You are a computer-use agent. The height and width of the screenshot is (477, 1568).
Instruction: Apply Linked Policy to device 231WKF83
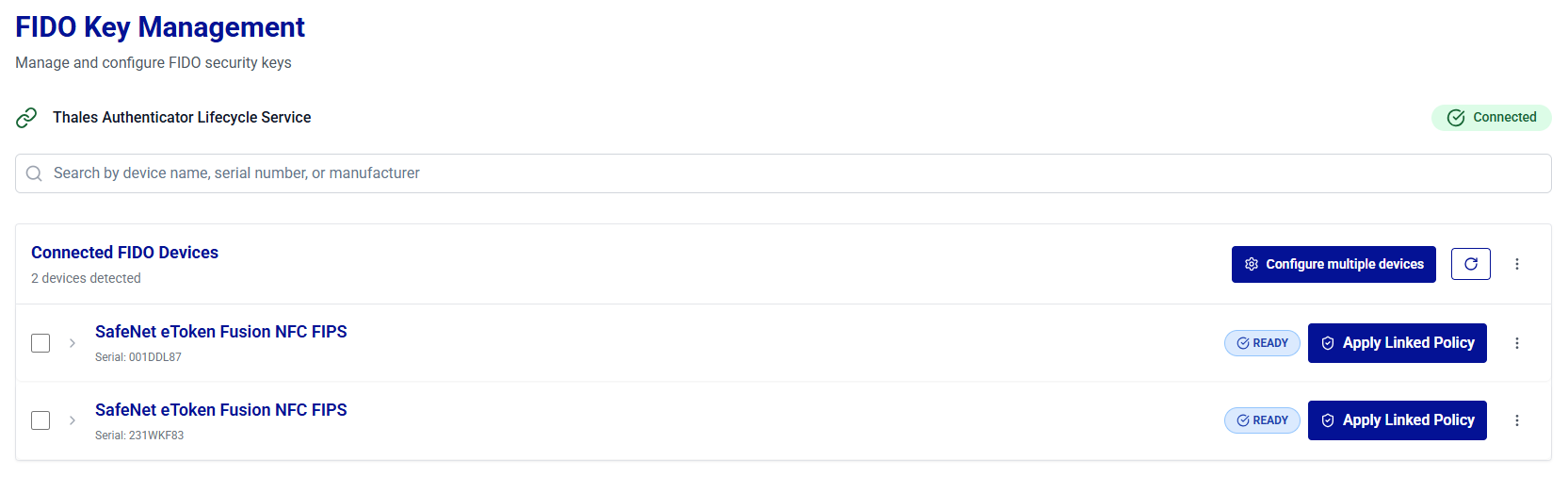tap(1397, 420)
